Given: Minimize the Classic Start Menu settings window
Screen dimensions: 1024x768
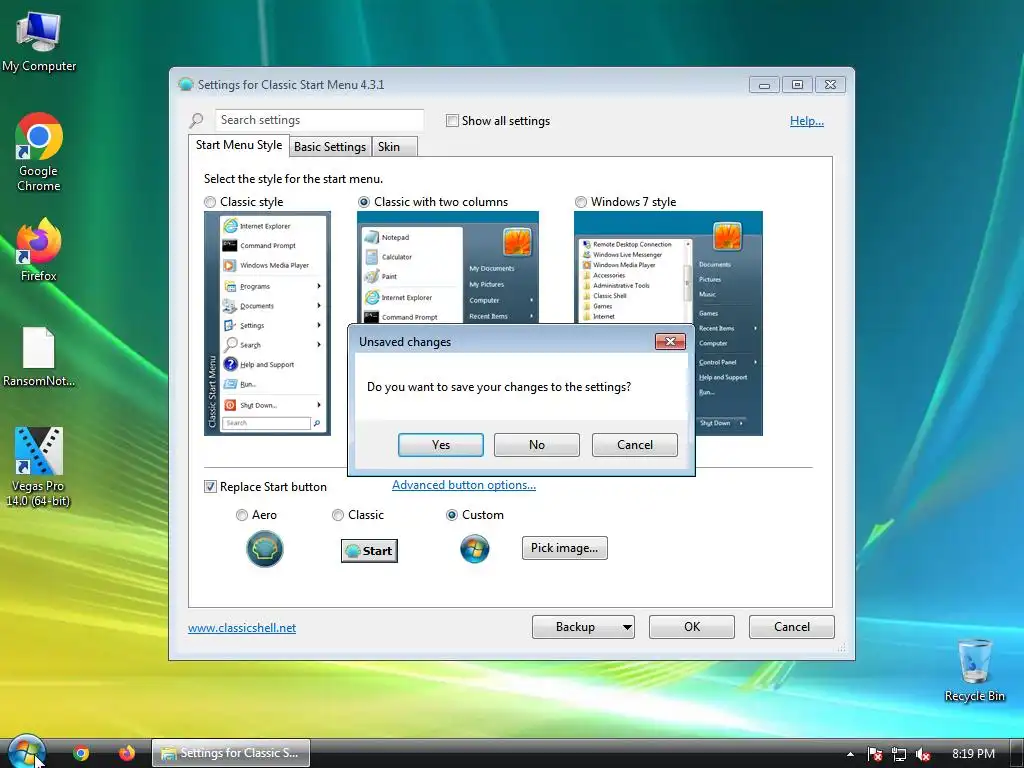Looking at the screenshot, I should pos(764,85).
